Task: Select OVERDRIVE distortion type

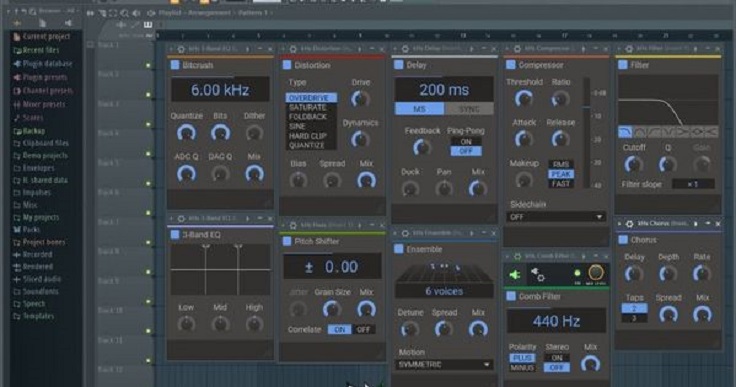Action: 311,98
